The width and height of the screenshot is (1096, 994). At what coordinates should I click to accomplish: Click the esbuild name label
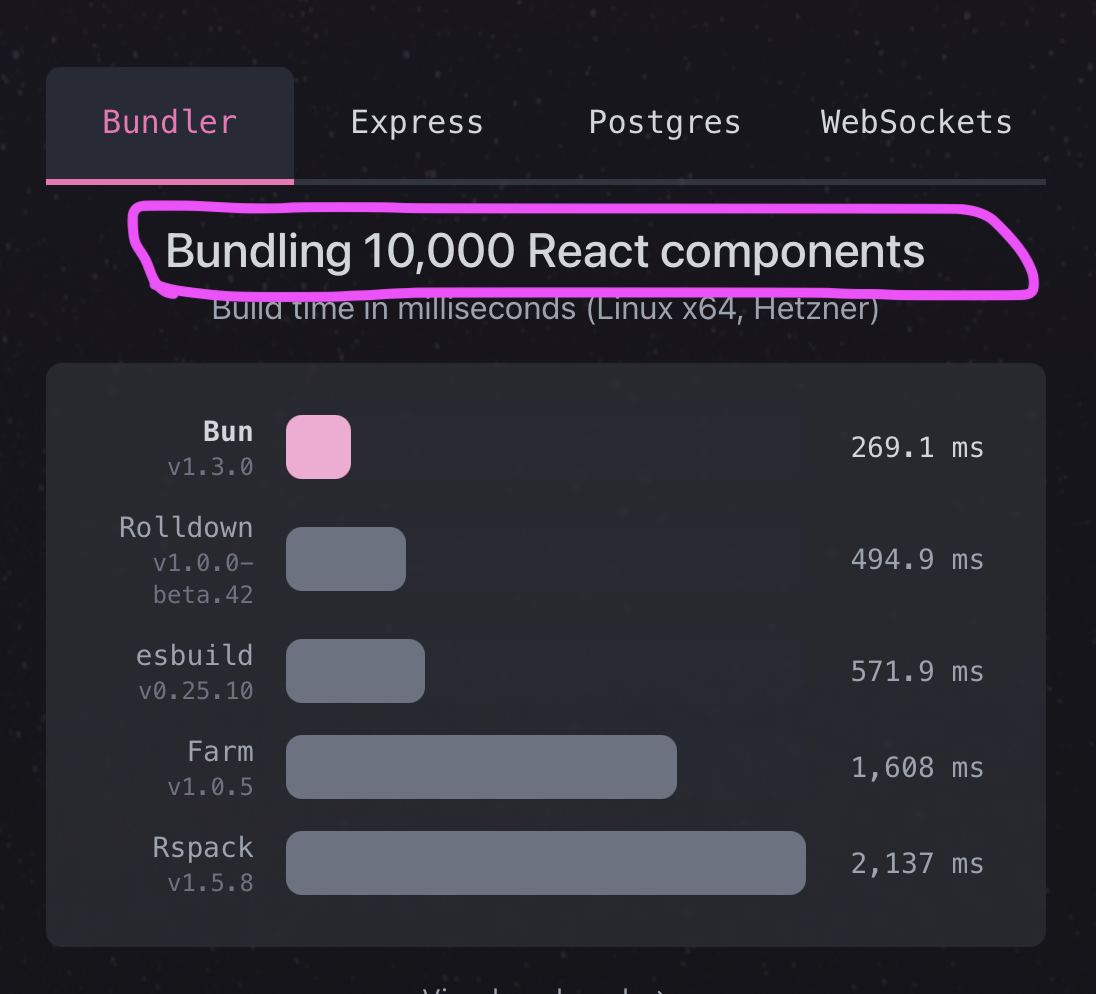195,656
